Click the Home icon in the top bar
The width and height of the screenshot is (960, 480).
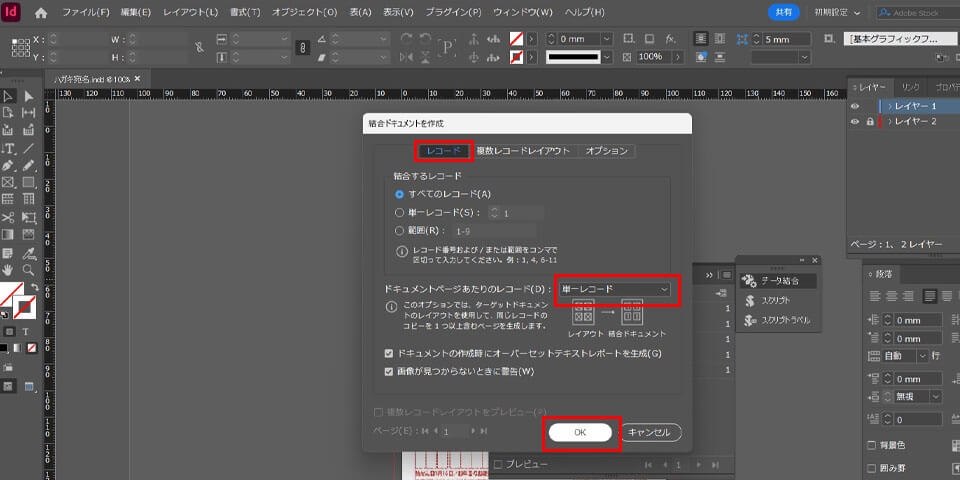tap(41, 13)
